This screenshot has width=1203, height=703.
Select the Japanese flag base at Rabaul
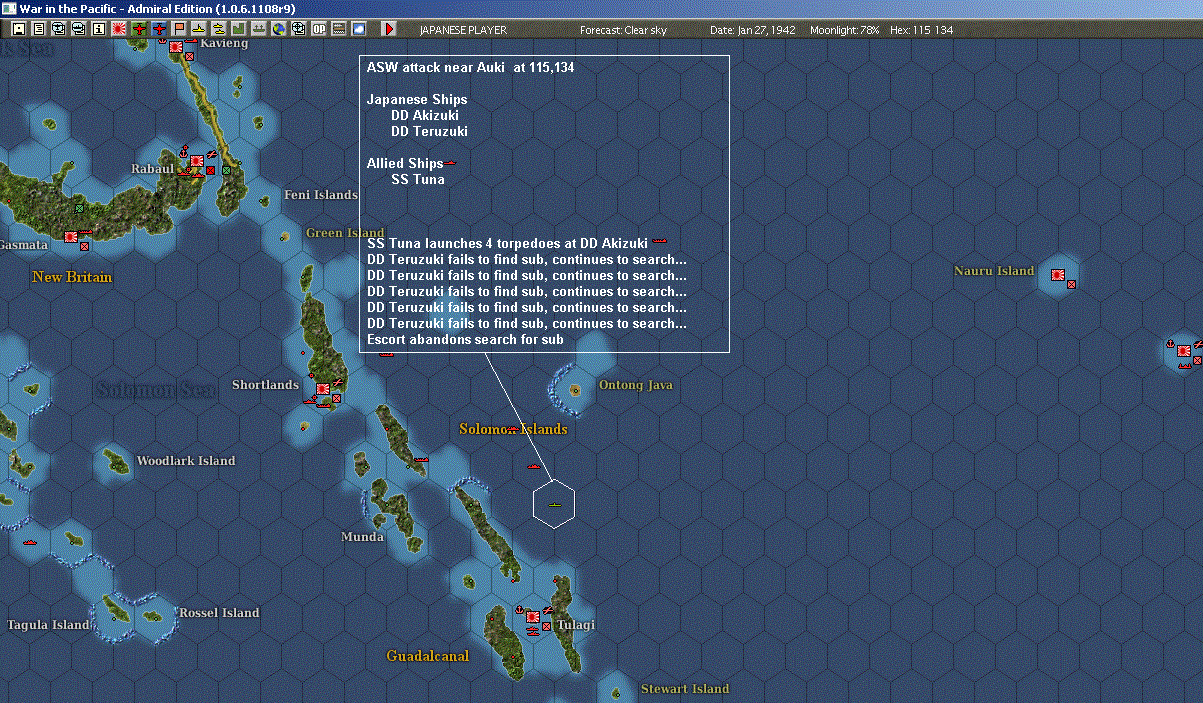197,160
